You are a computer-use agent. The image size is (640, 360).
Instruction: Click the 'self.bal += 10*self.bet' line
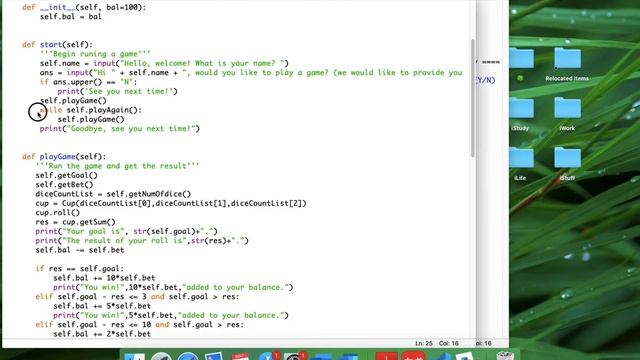point(104,278)
